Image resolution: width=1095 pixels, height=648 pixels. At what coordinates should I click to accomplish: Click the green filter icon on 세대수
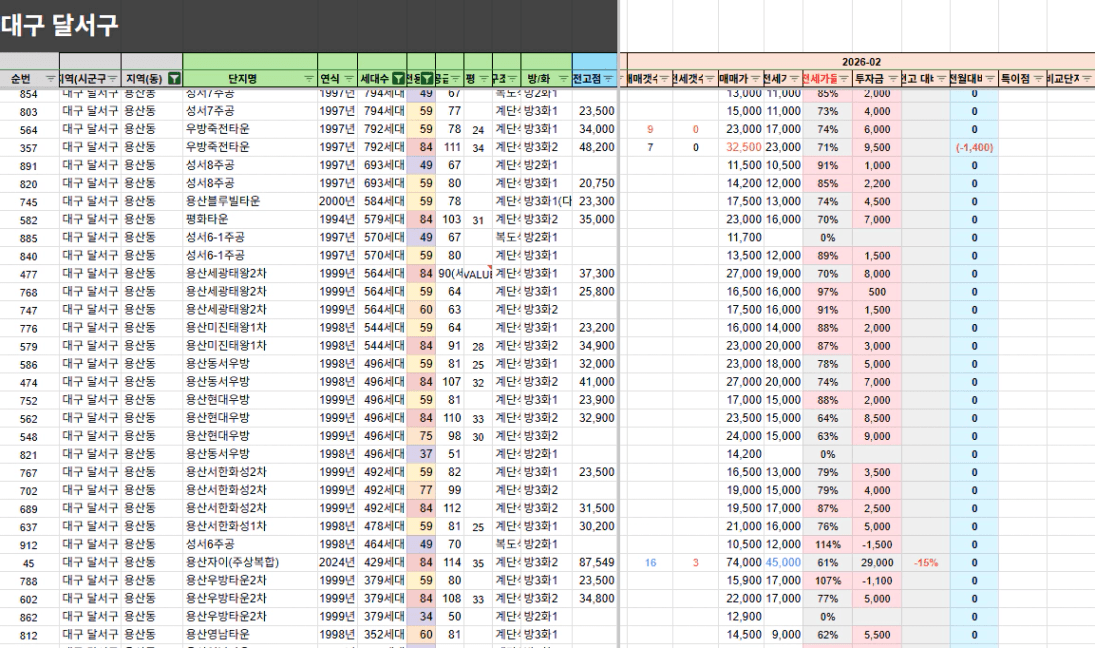pos(400,79)
